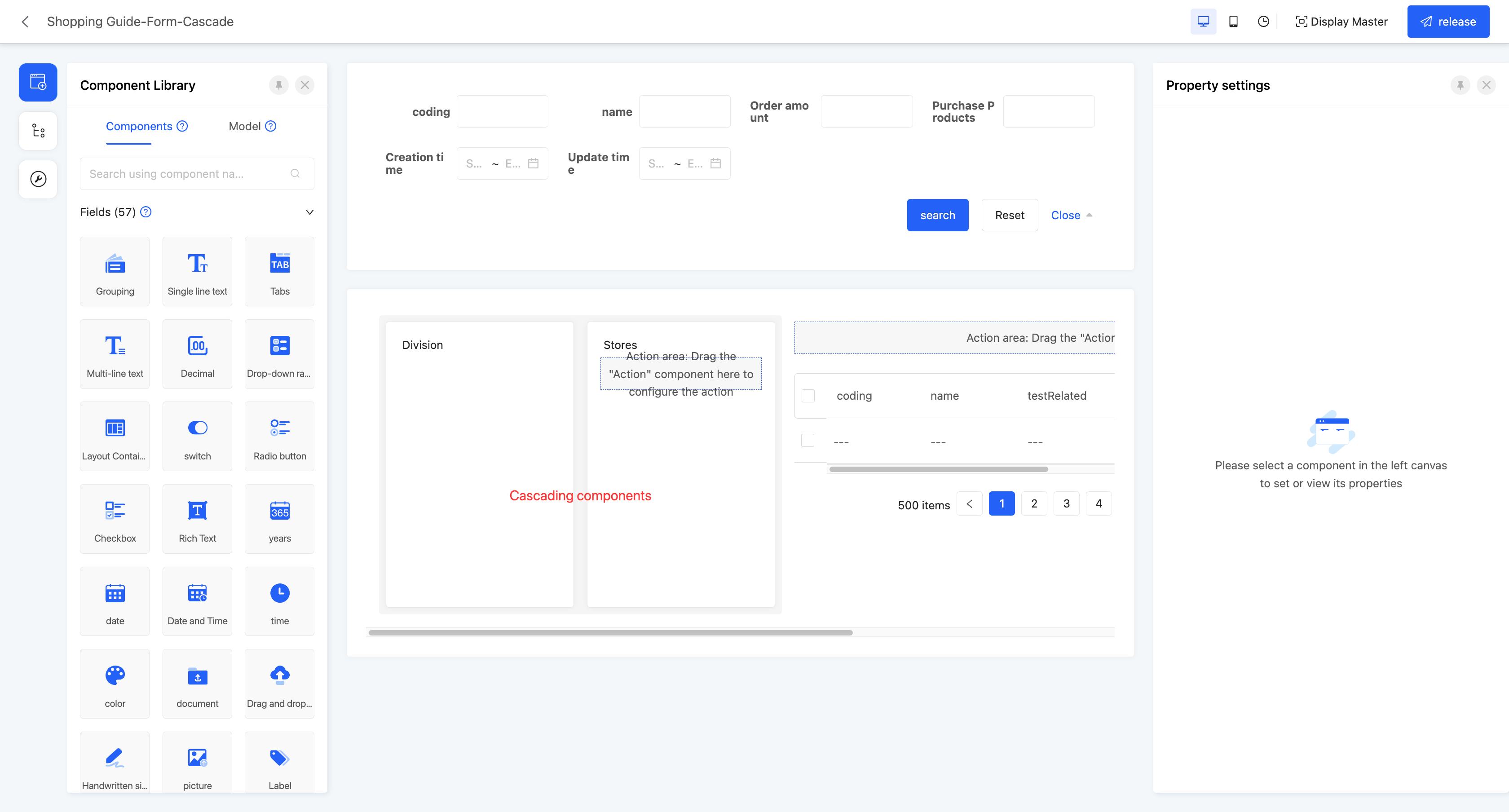Viewport: 1509px width, 812px height.
Task: Check the table header select-all checkbox
Action: point(808,396)
